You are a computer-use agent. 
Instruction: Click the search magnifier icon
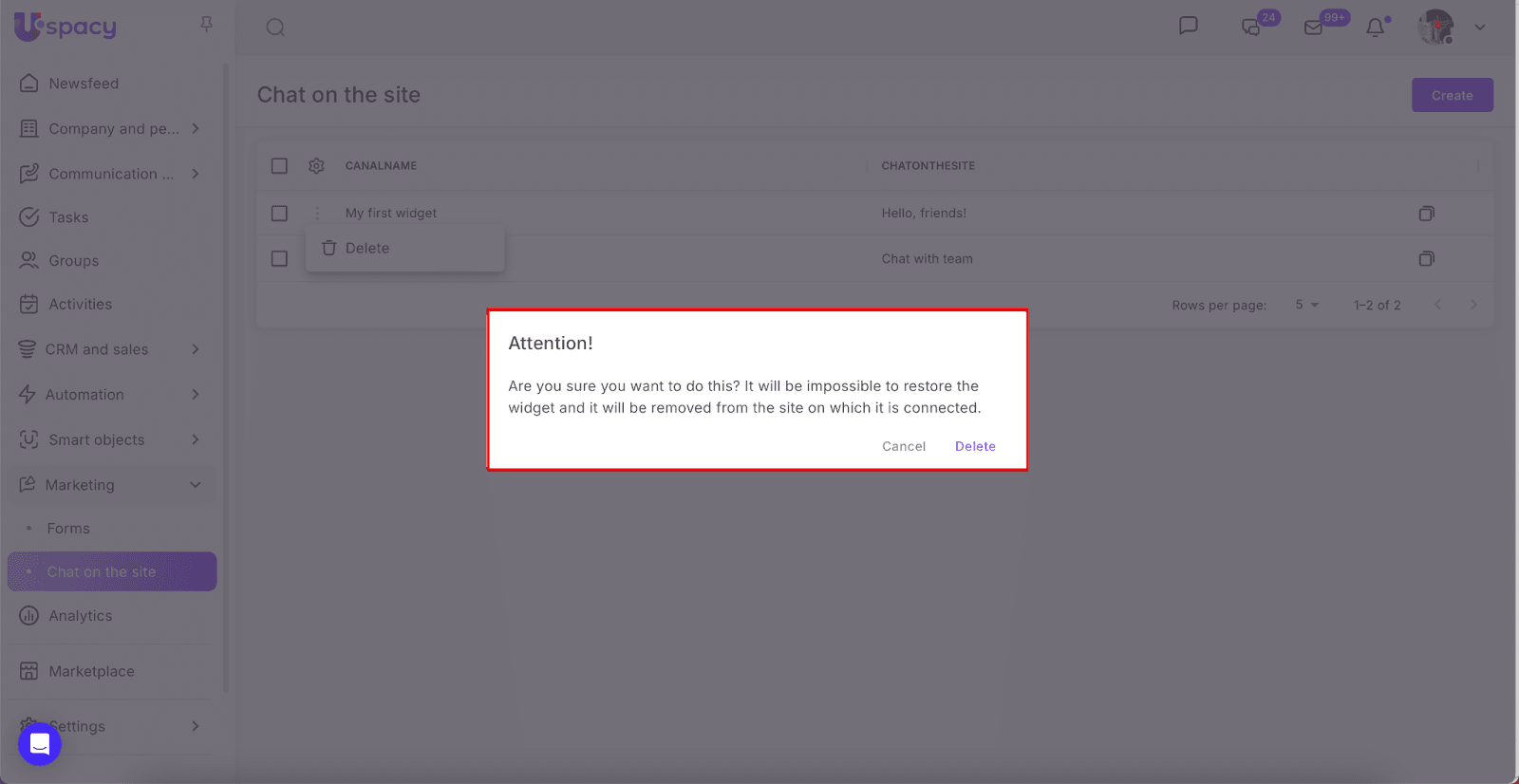click(x=275, y=28)
